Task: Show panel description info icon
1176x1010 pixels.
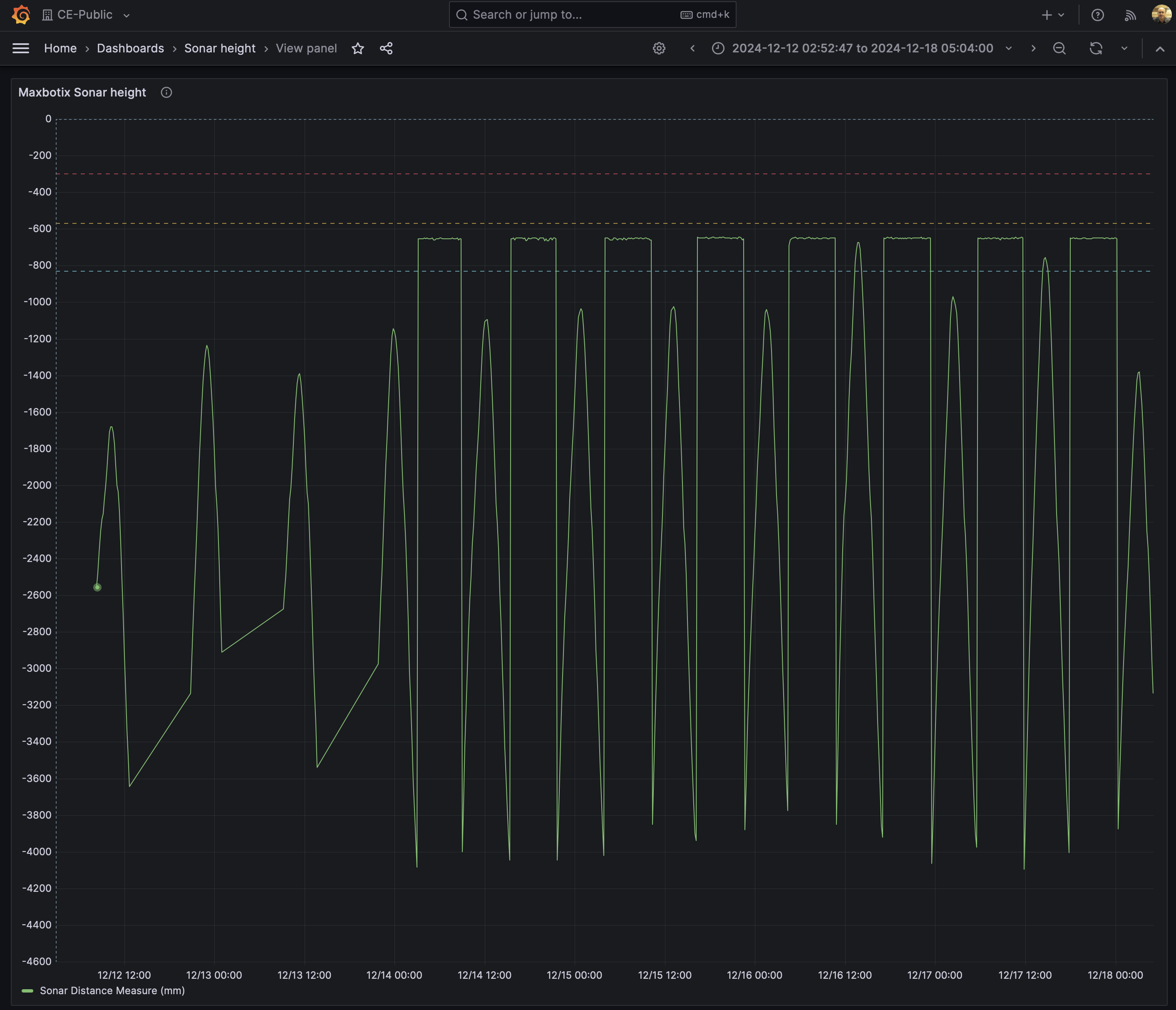Action: pyautogui.click(x=166, y=92)
